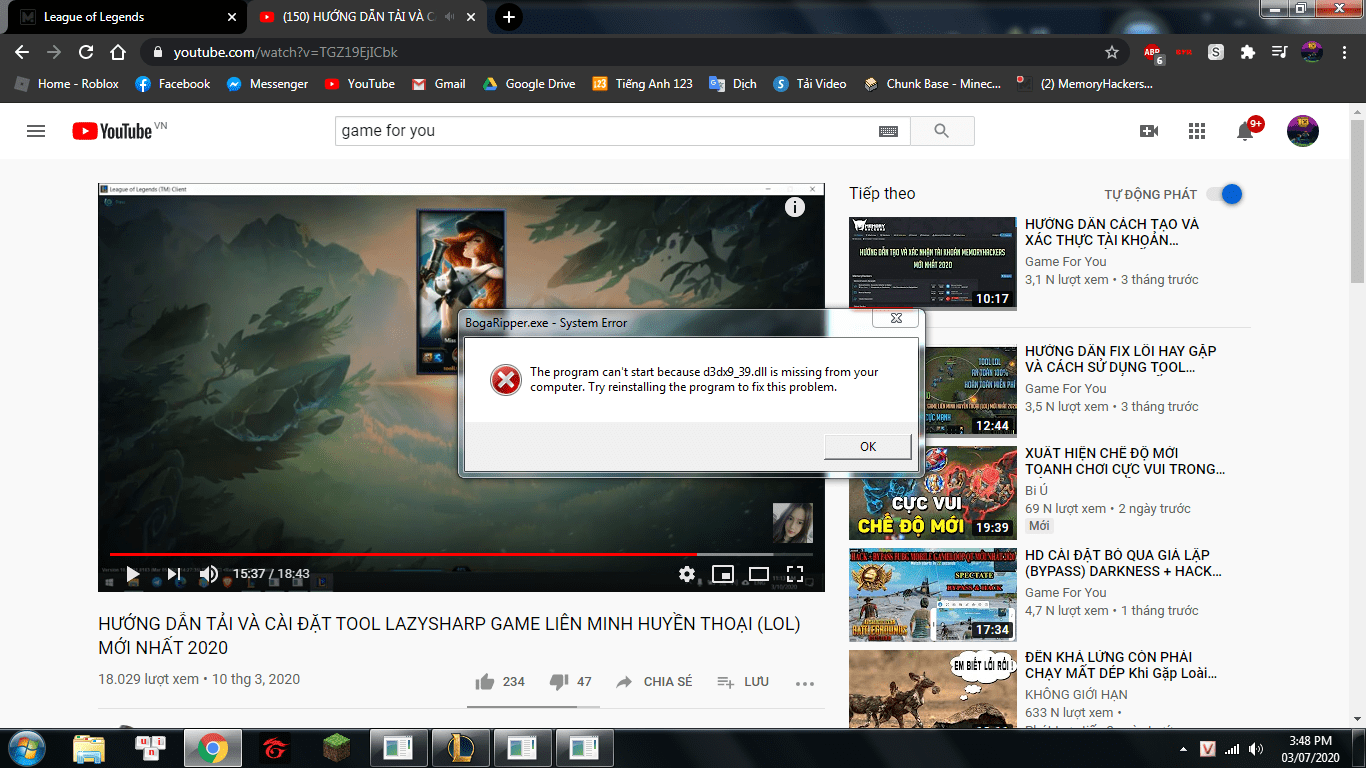Click the Chrome address bar URL

[286, 52]
